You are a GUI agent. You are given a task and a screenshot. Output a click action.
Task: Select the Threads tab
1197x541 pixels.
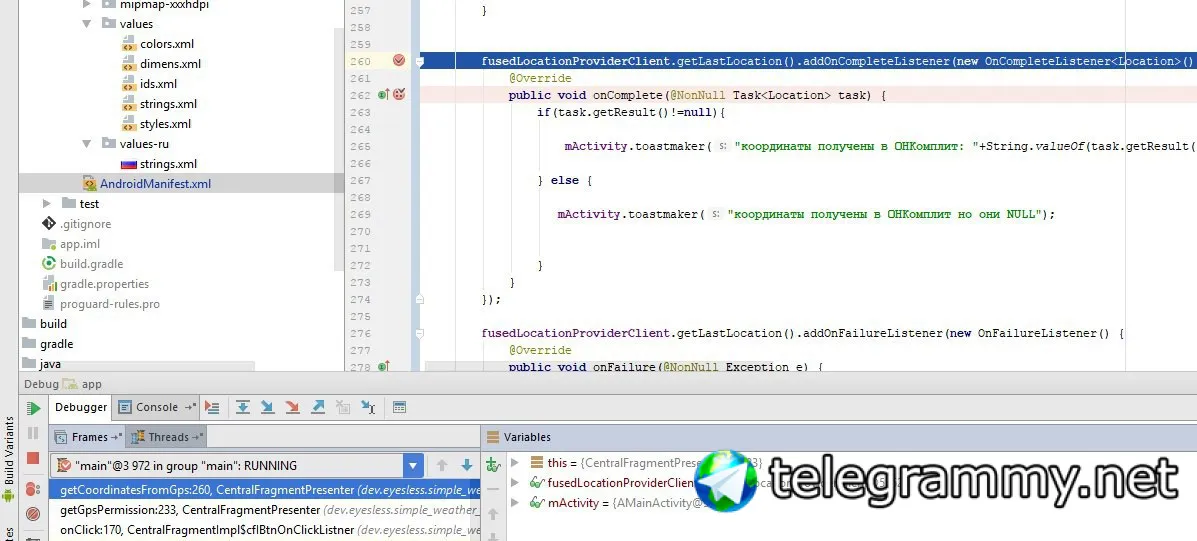coord(167,437)
